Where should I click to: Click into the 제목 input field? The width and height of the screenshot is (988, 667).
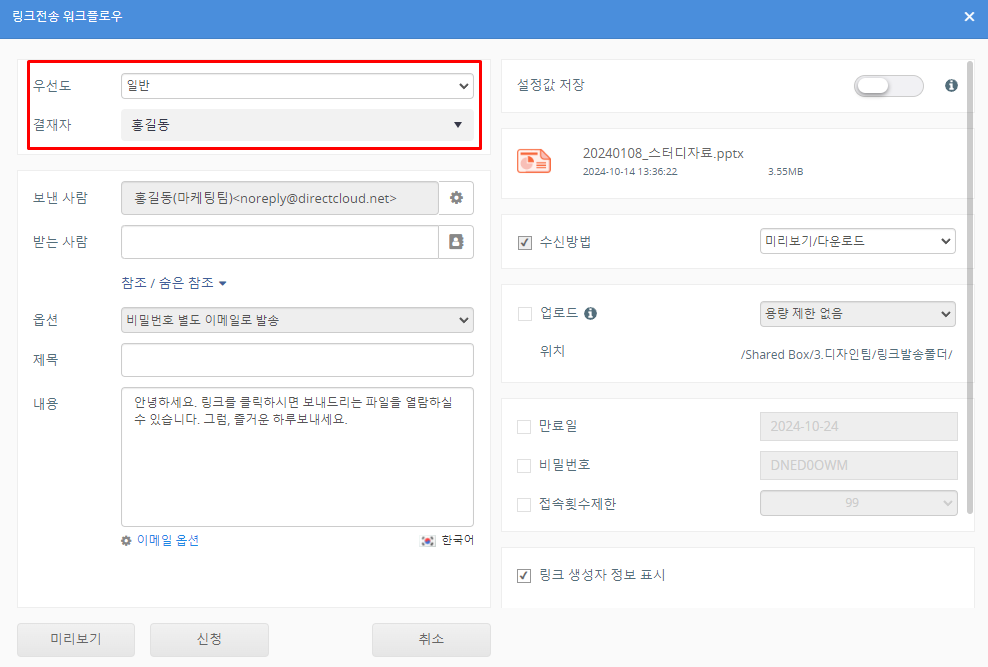[x=297, y=360]
